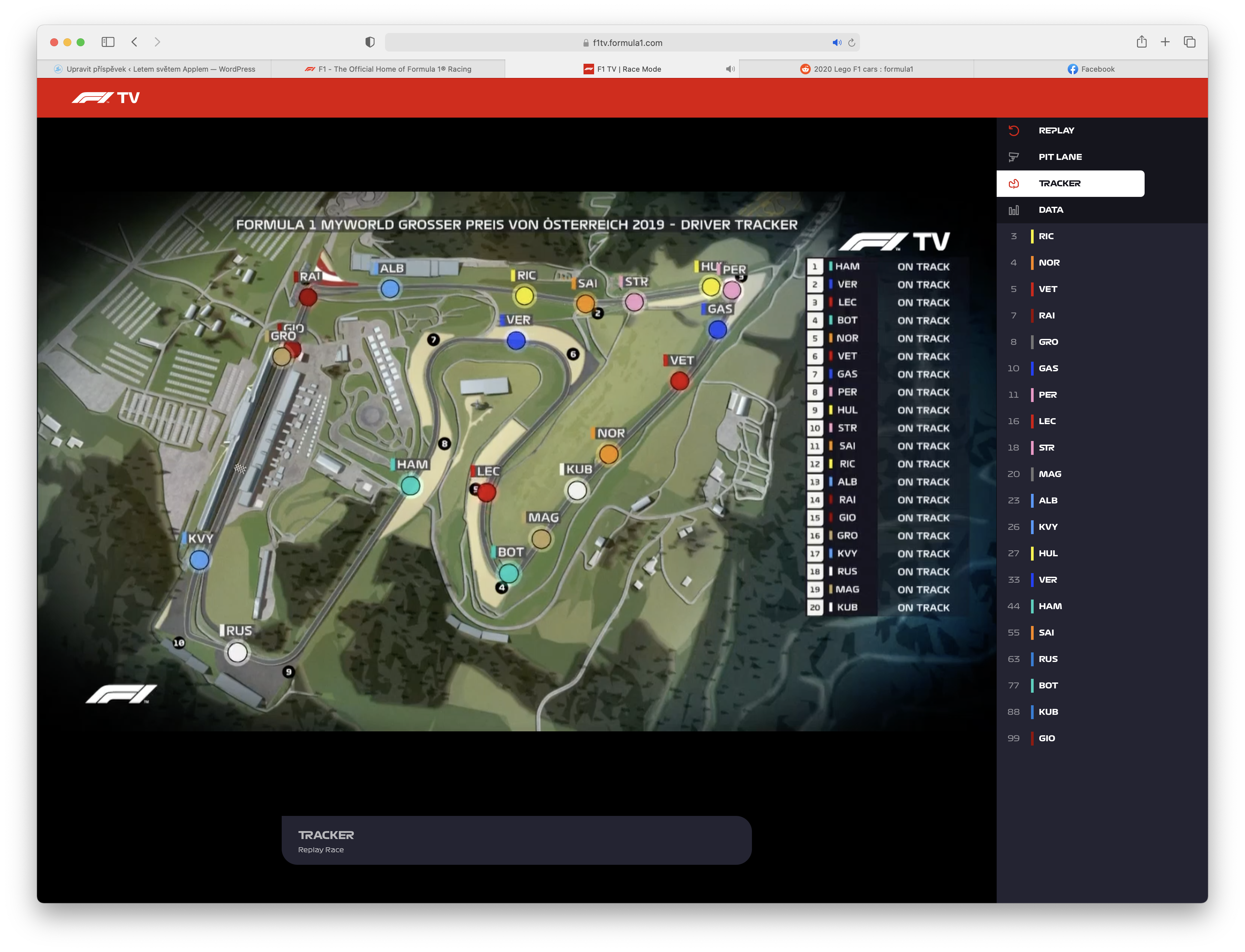
Task: Open a new tab with plus icon
Action: point(1165,42)
